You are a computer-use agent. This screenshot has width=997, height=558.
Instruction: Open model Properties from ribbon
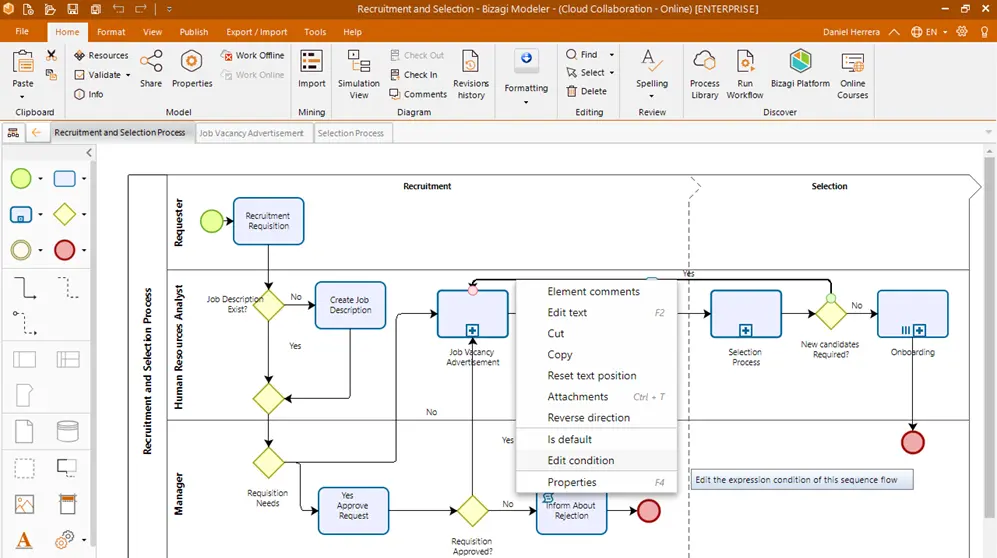coord(192,69)
